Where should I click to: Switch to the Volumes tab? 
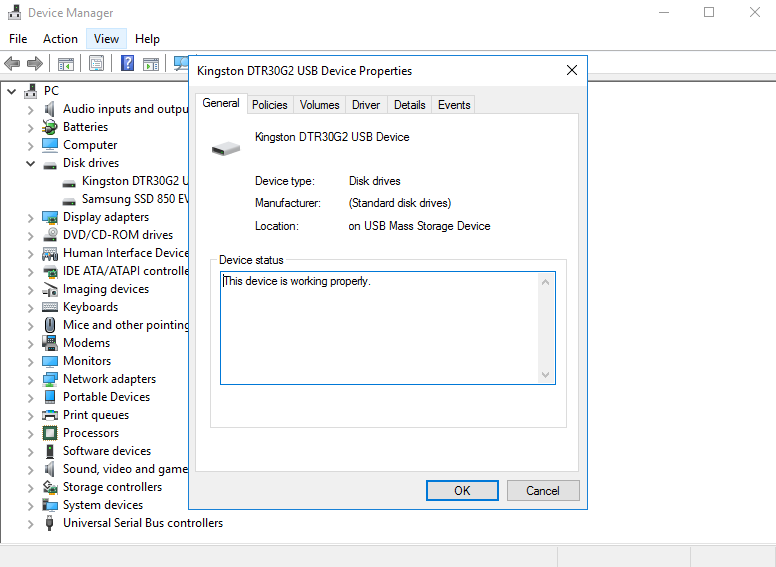[x=320, y=105]
